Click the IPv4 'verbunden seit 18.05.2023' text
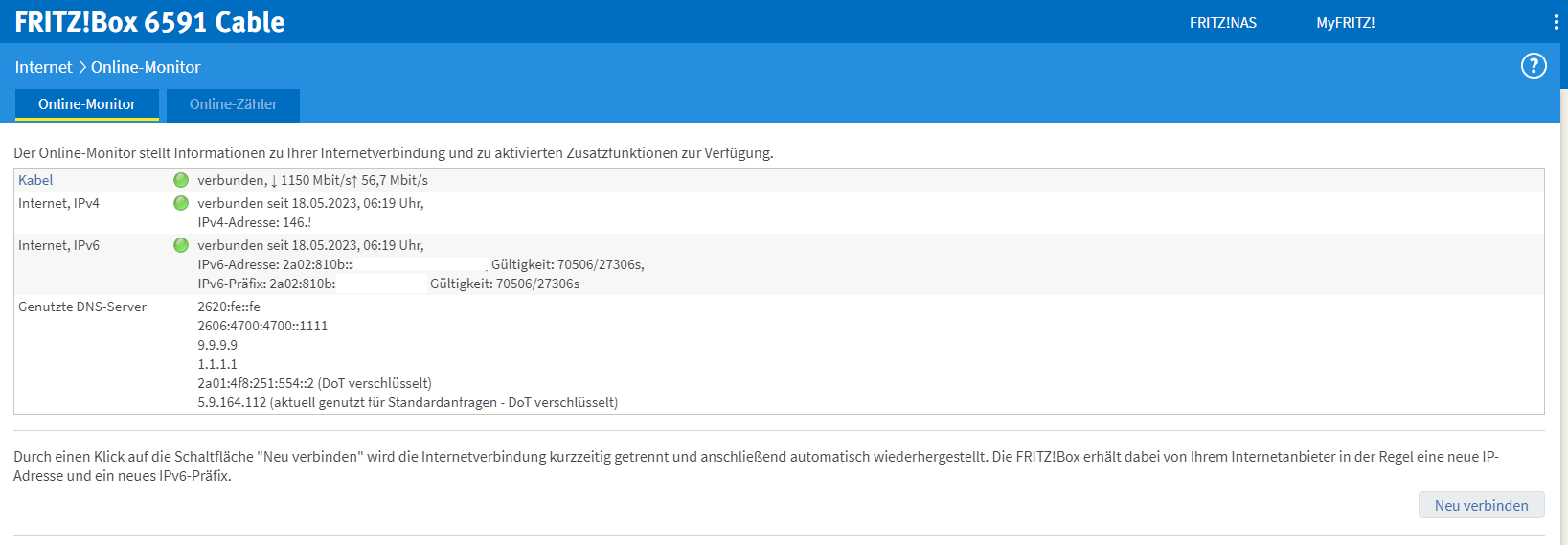 click(x=310, y=203)
